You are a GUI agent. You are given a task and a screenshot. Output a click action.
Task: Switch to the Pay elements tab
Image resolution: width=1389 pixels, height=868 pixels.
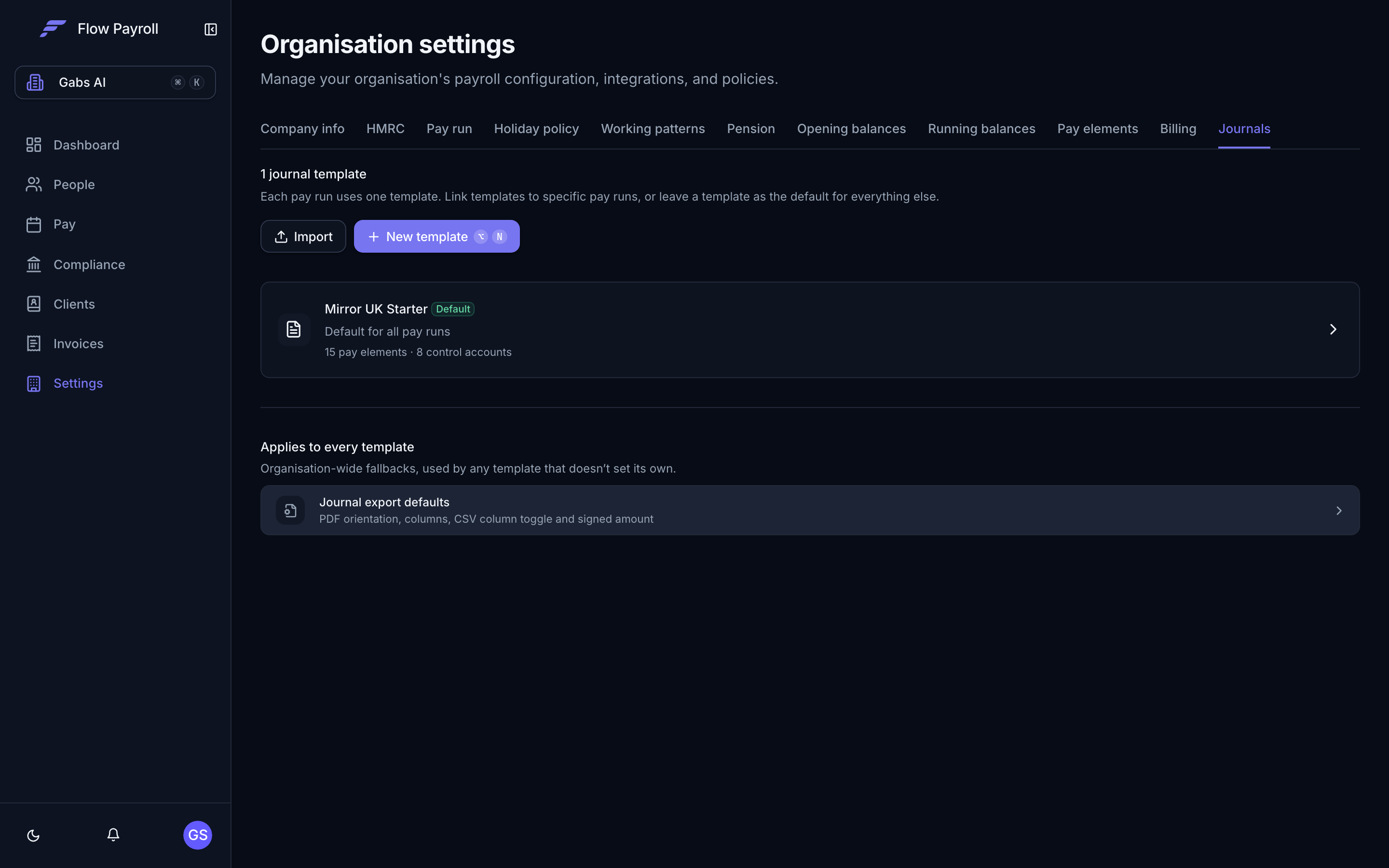tap(1097, 129)
